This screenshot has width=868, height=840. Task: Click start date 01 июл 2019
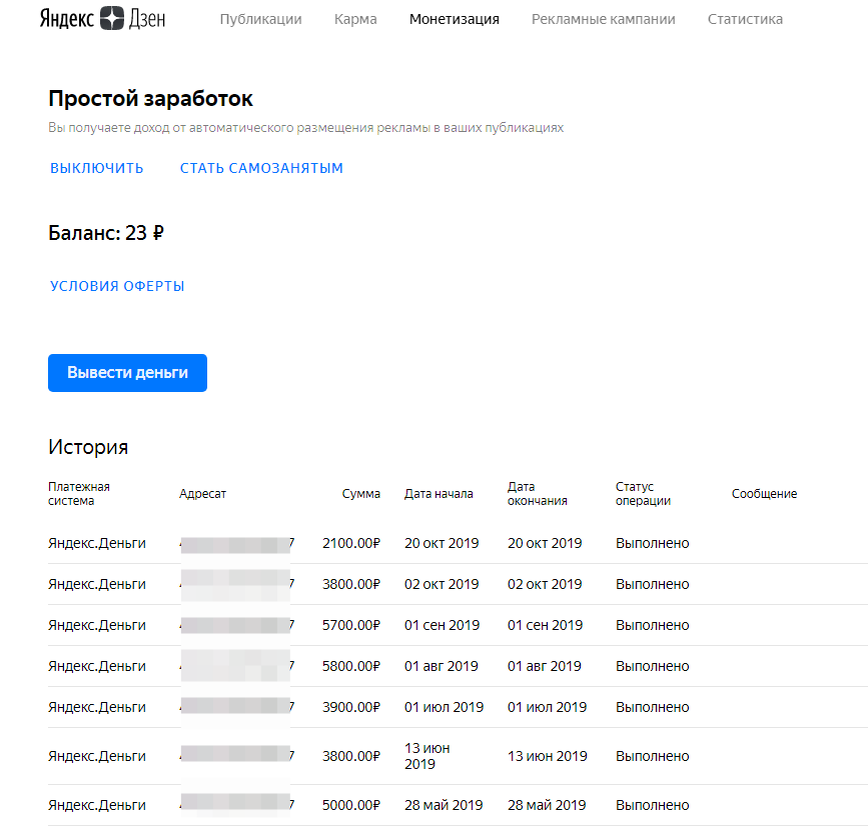click(x=444, y=707)
